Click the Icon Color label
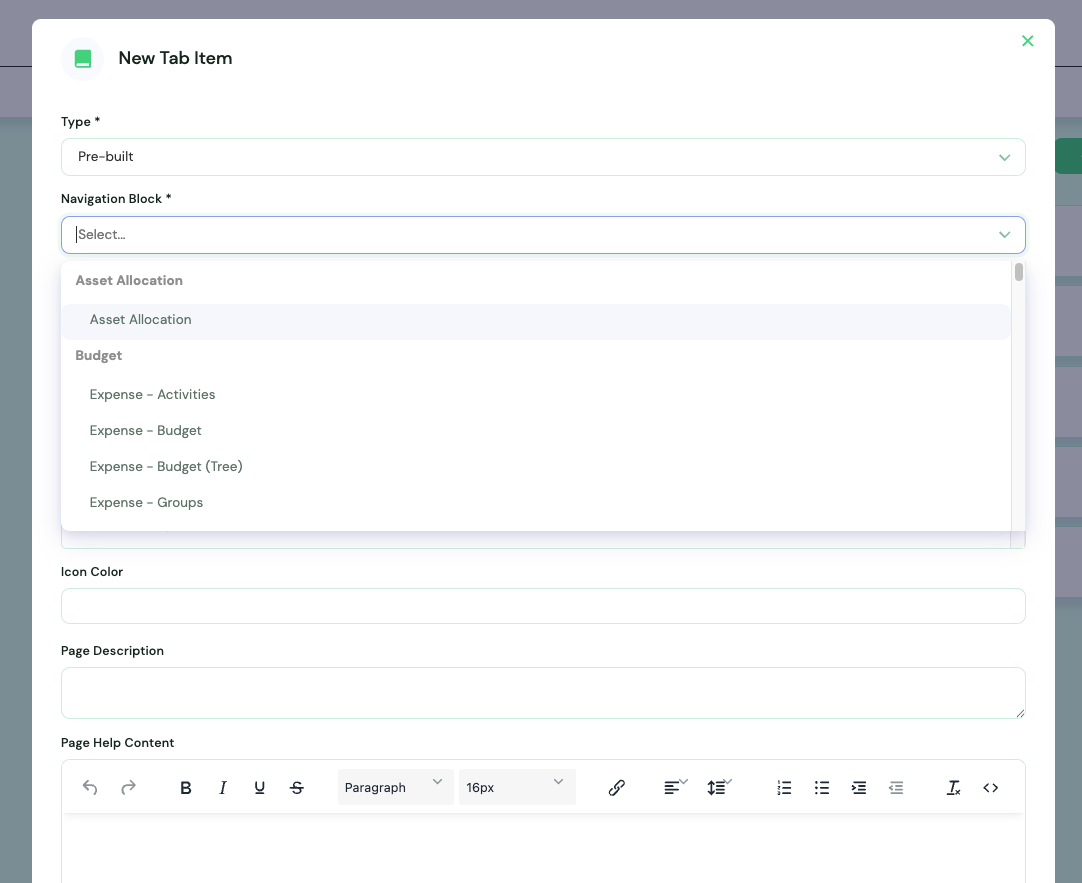 pyautogui.click(x=92, y=571)
